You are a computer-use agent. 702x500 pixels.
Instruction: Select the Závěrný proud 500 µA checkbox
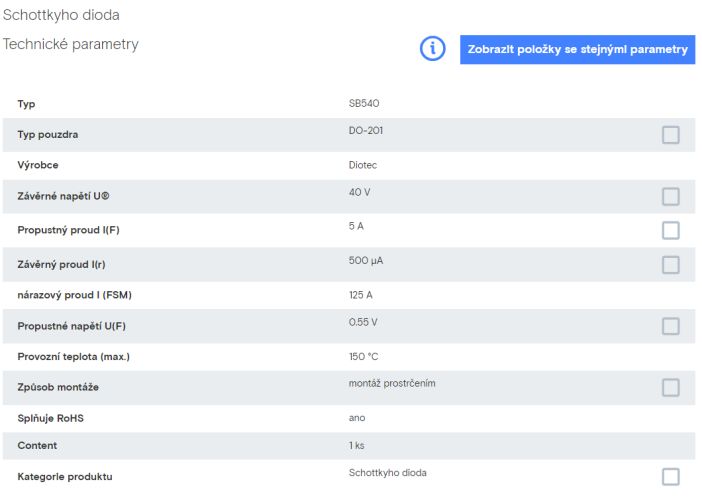tap(671, 265)
